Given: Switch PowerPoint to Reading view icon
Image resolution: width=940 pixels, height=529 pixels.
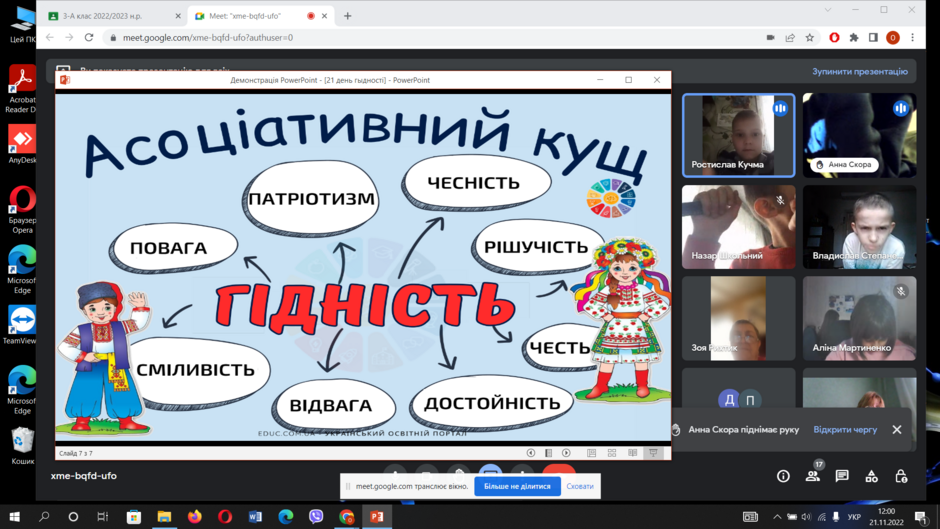Looking at the screenshot, I should click(x=632, y=453).
